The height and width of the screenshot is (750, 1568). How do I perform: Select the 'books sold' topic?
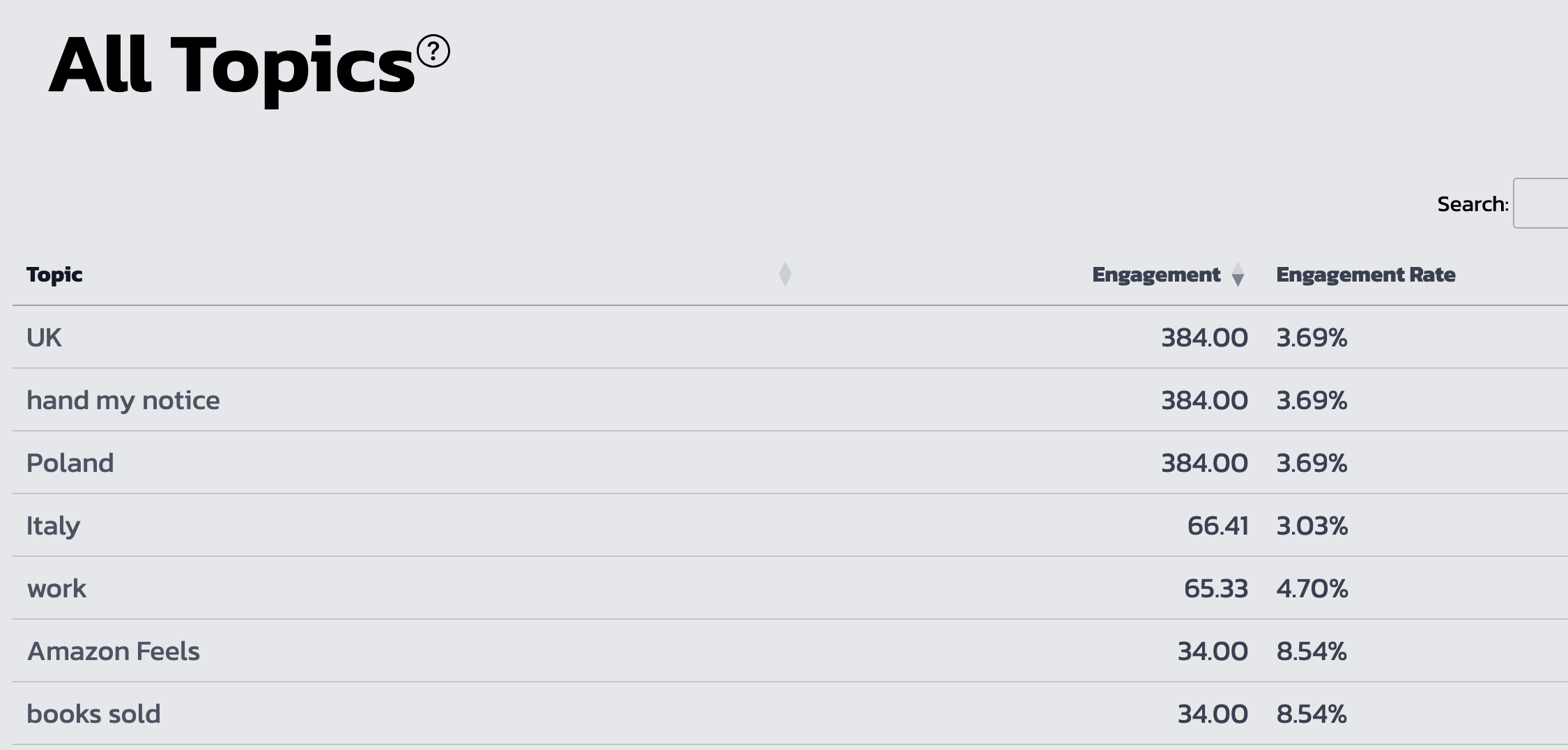(93, 714)
